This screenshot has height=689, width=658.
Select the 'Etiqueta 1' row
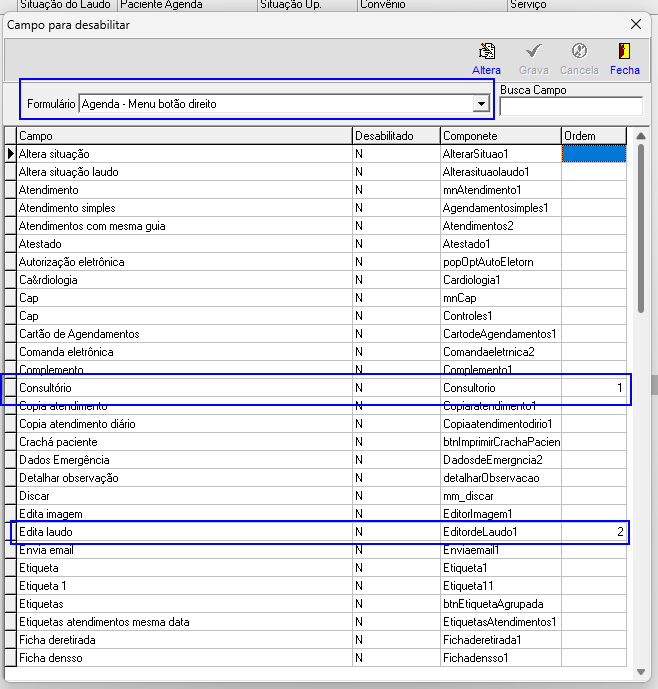(315, 586)
